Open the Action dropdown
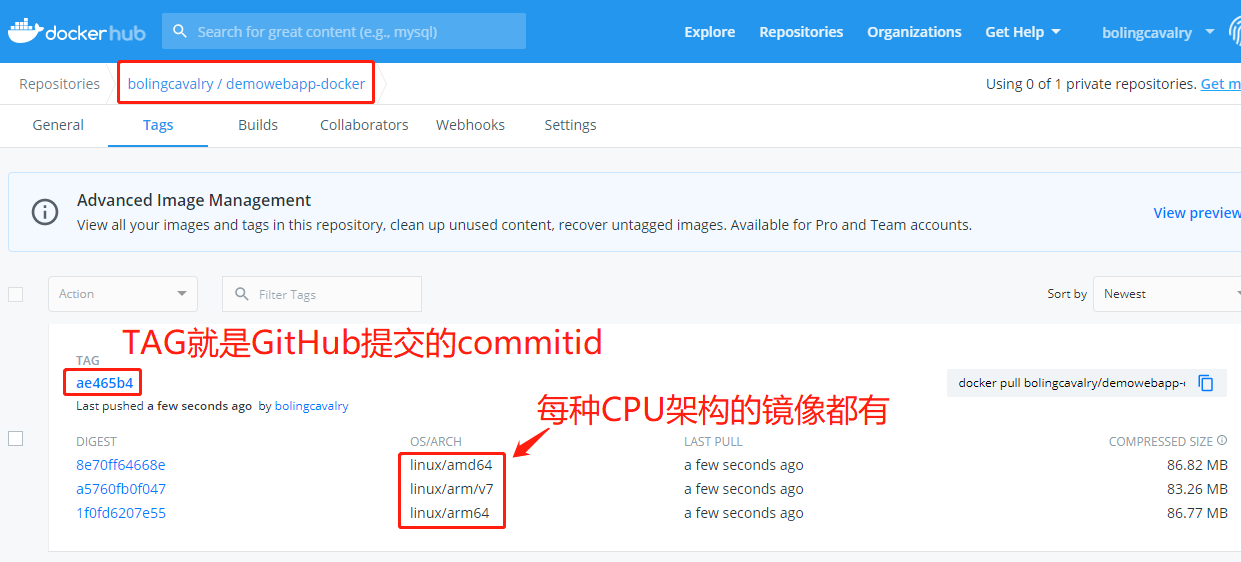1241x562 pixels. click(x=123, y=294)
